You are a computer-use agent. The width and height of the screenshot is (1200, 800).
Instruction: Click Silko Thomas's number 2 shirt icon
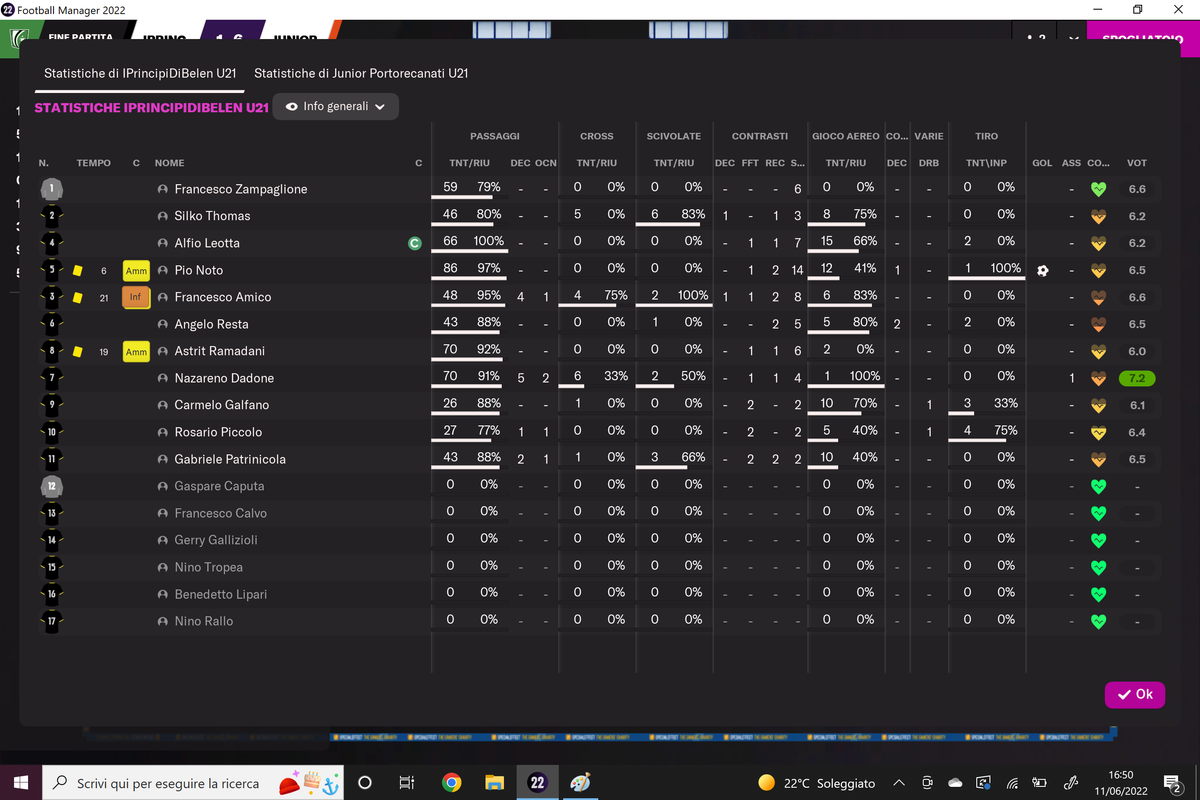51,216
